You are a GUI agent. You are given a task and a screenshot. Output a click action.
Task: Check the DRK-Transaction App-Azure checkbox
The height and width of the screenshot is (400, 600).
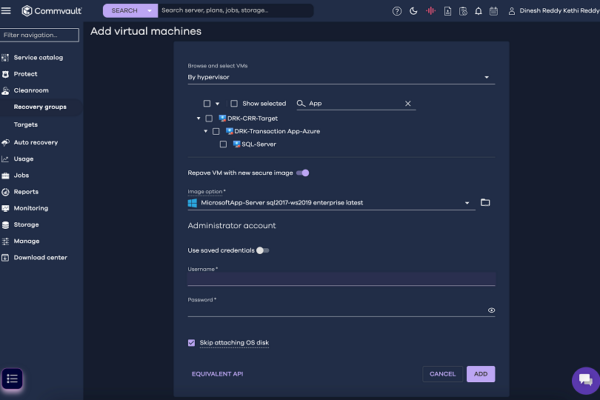(216, 131)
